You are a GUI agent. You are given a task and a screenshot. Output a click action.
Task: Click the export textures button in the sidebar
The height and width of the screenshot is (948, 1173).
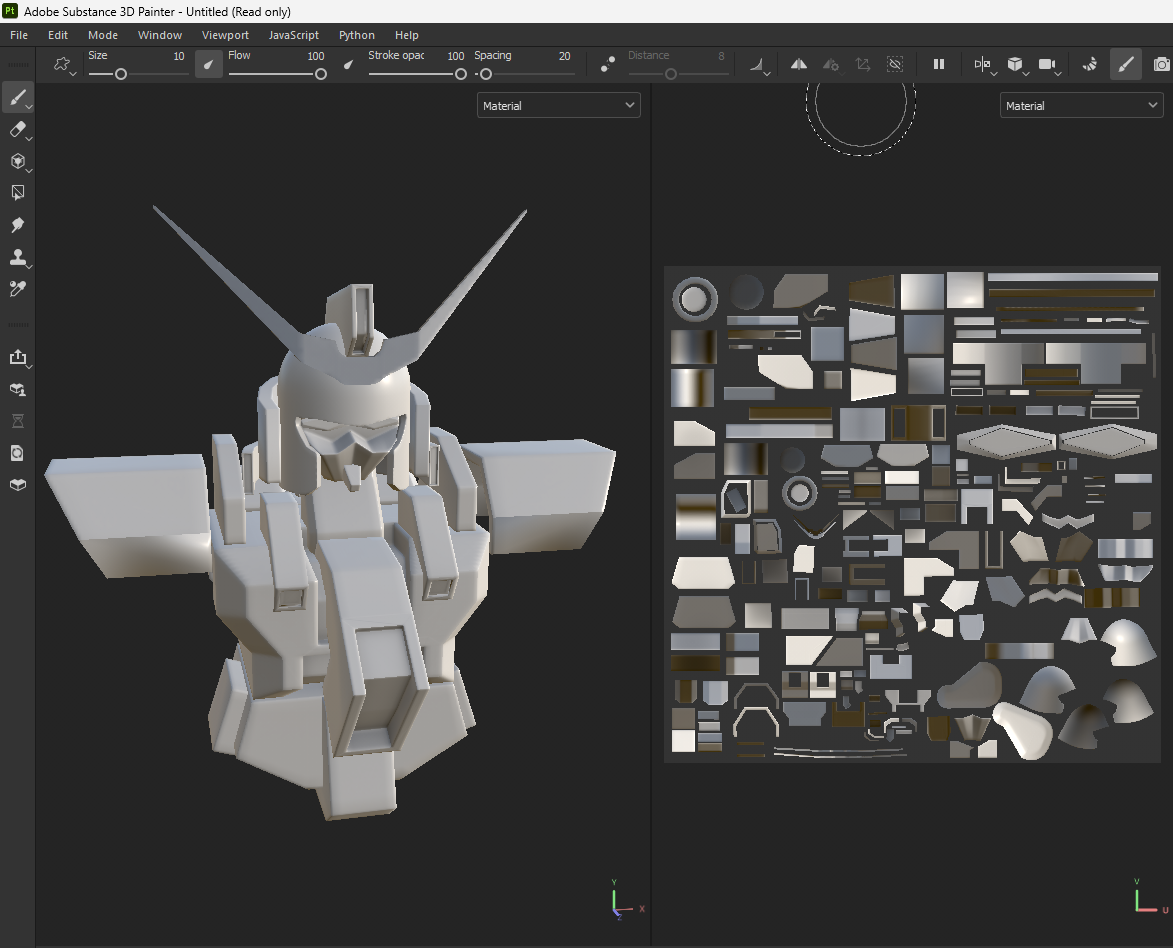tap(18, 358)
